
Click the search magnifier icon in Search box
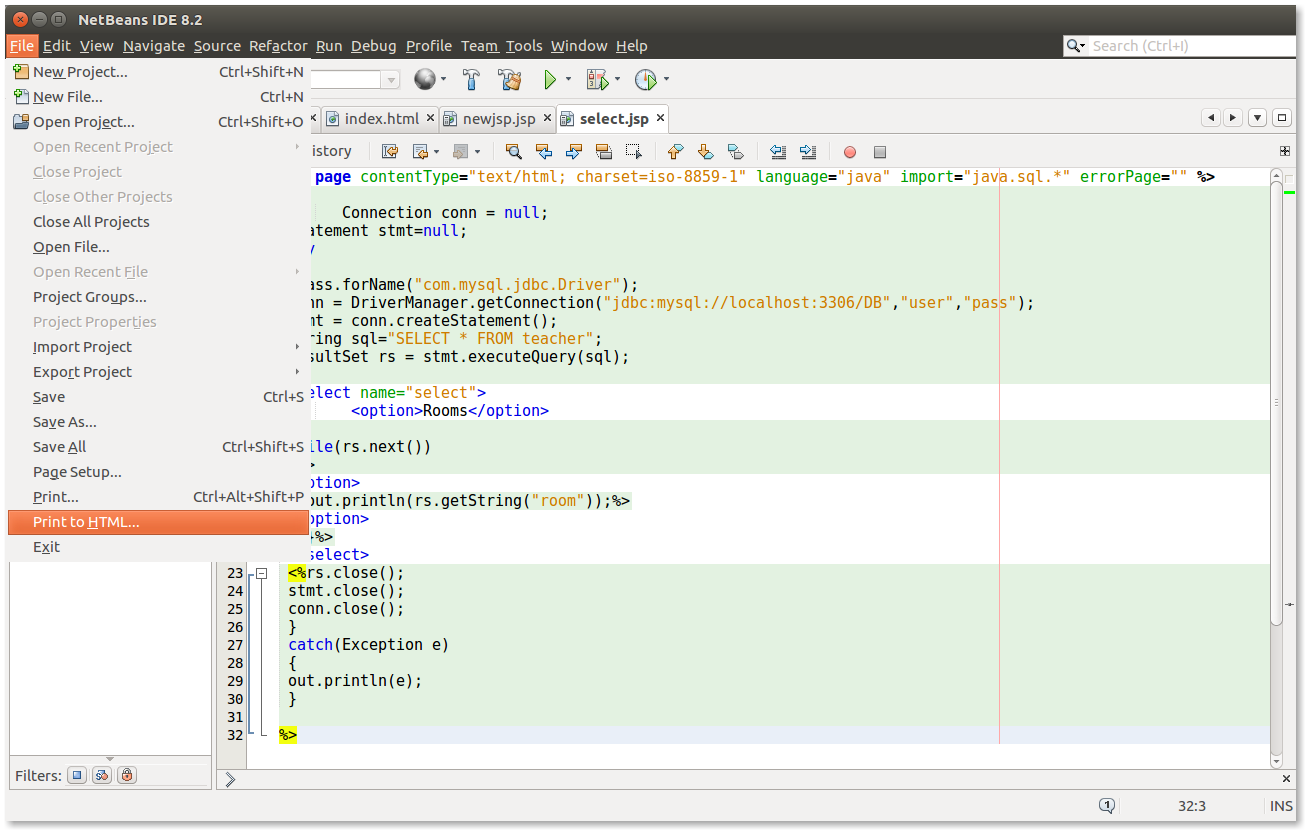point(1074,46)
